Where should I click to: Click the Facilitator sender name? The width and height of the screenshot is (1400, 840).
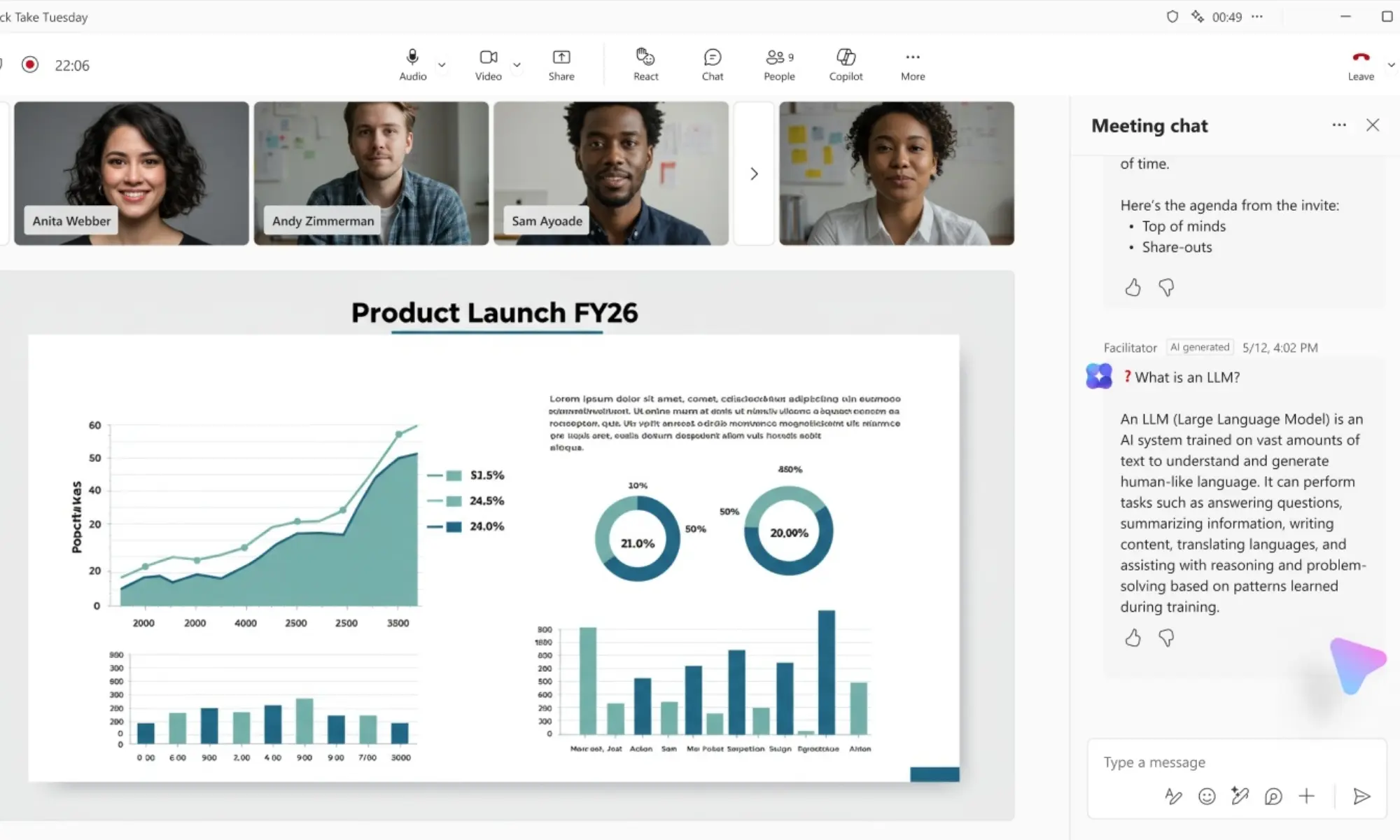1130,348
